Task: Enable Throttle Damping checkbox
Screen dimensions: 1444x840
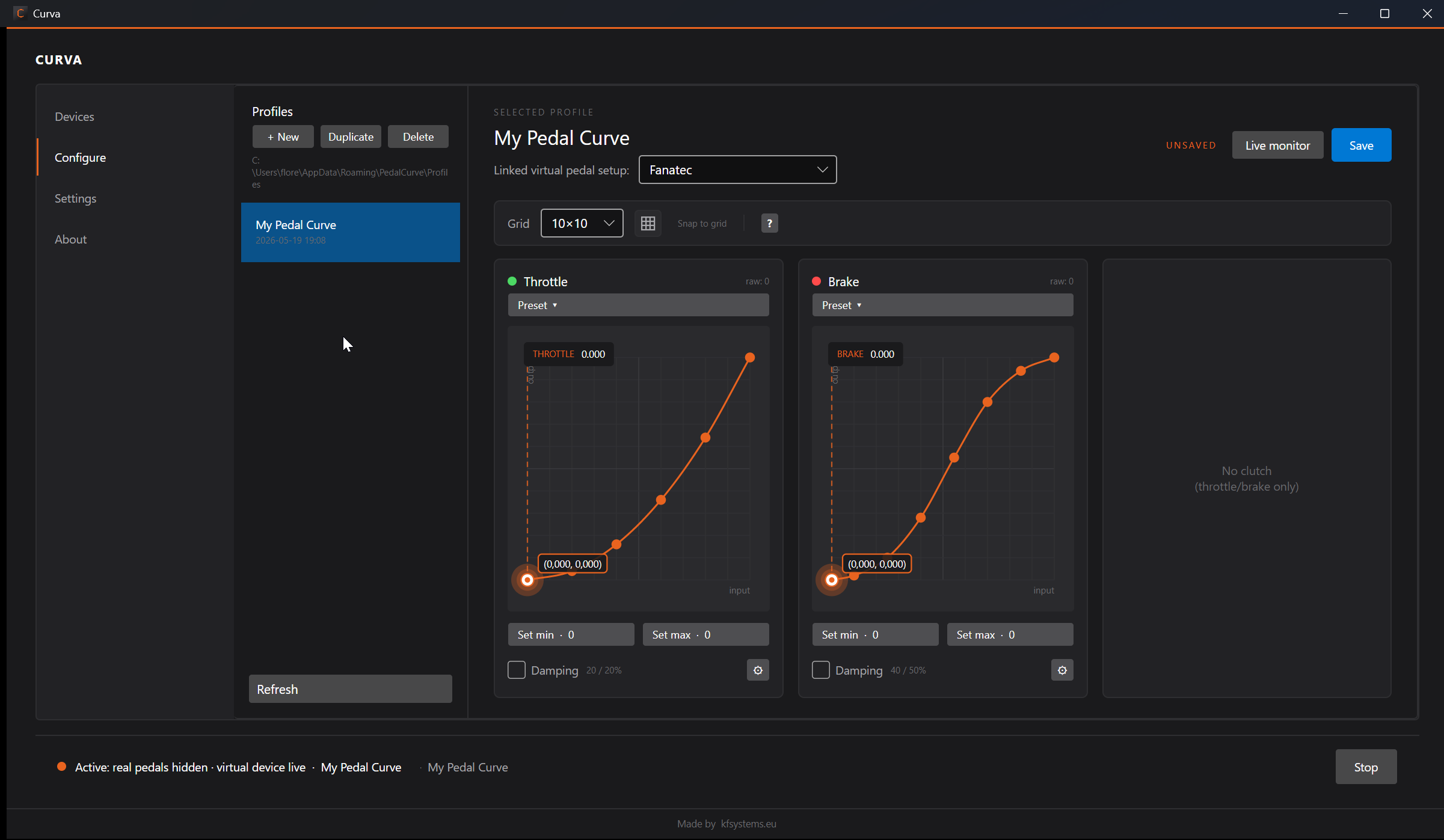Action: 517,670
